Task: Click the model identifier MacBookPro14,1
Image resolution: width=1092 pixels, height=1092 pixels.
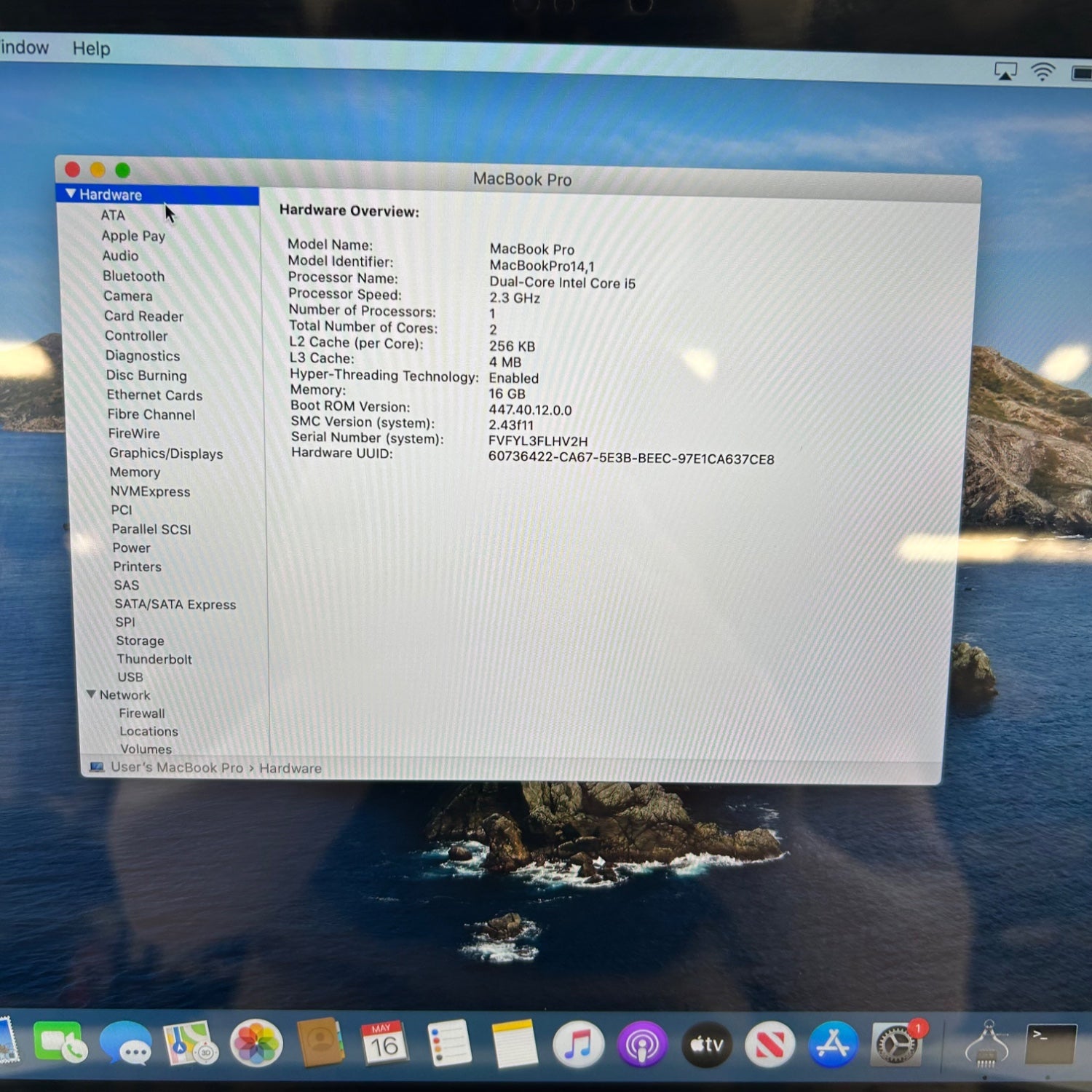Action: click(x=542, y=266)
